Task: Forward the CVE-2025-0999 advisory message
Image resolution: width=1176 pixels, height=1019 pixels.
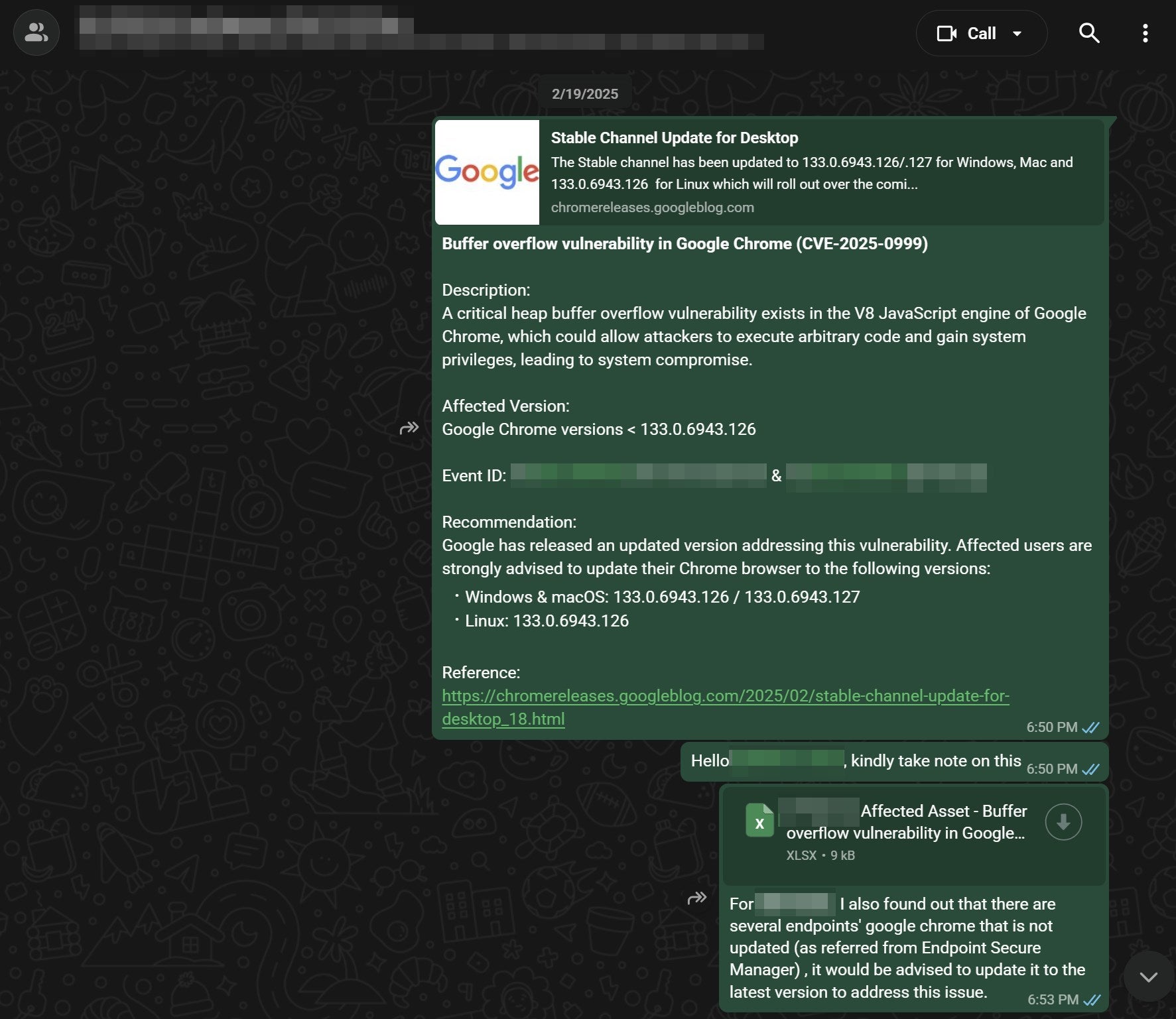Action: tap(410, 428)
